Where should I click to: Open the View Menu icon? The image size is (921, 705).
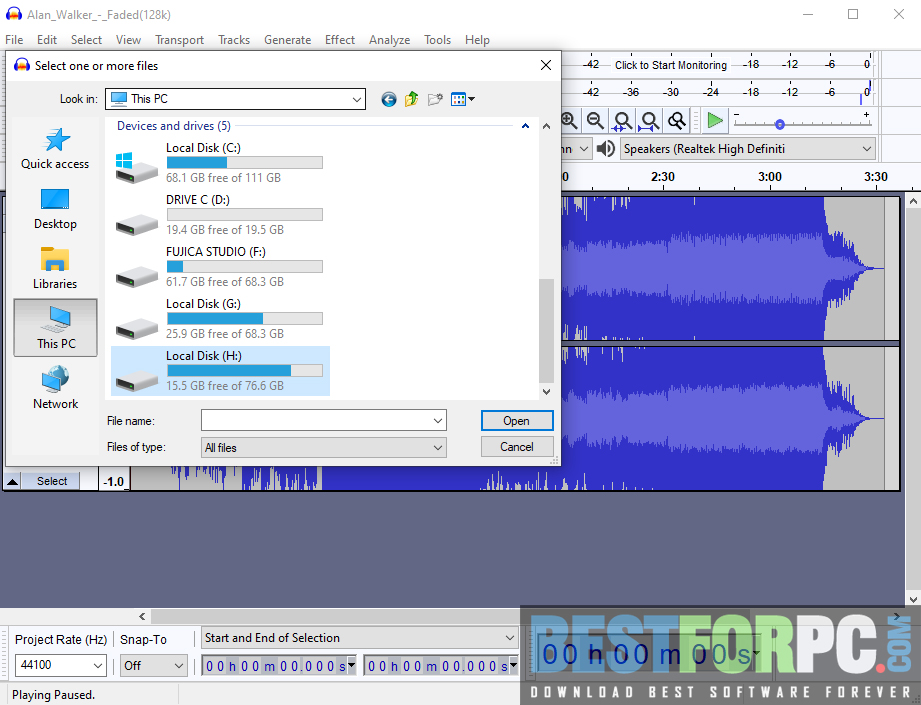click(458, 99)
